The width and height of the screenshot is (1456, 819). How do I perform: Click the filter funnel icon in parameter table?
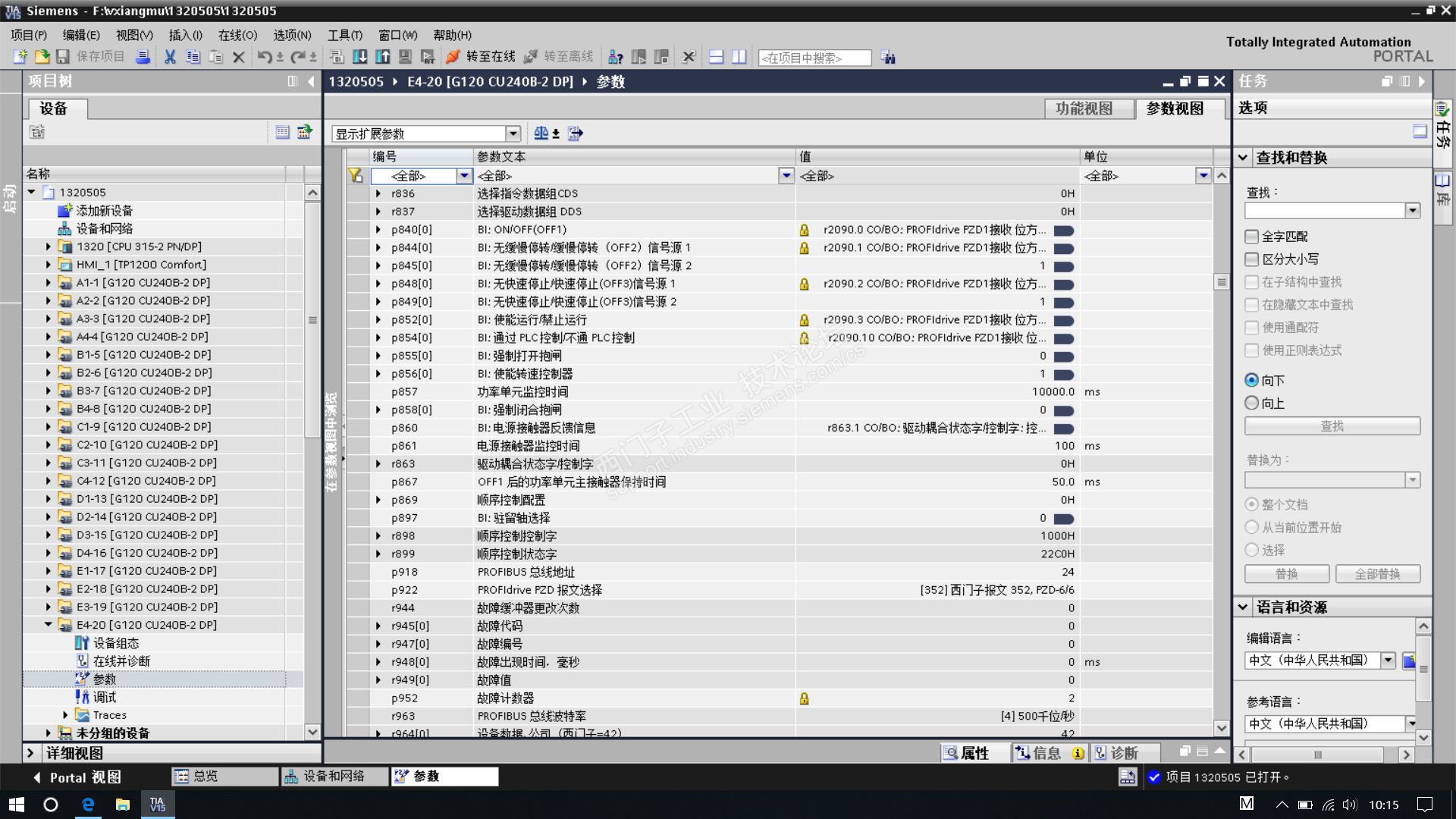tap(355, 176)
